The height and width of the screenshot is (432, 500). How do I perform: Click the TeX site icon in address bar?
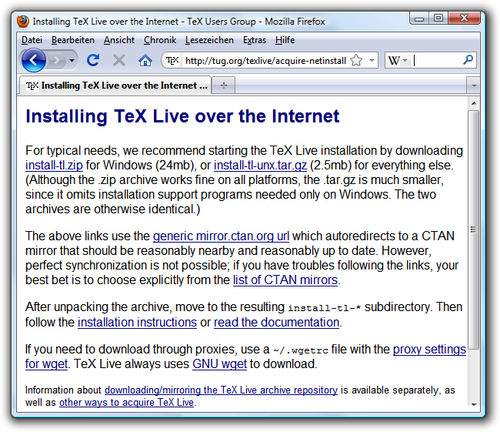[x=172, y=60]
